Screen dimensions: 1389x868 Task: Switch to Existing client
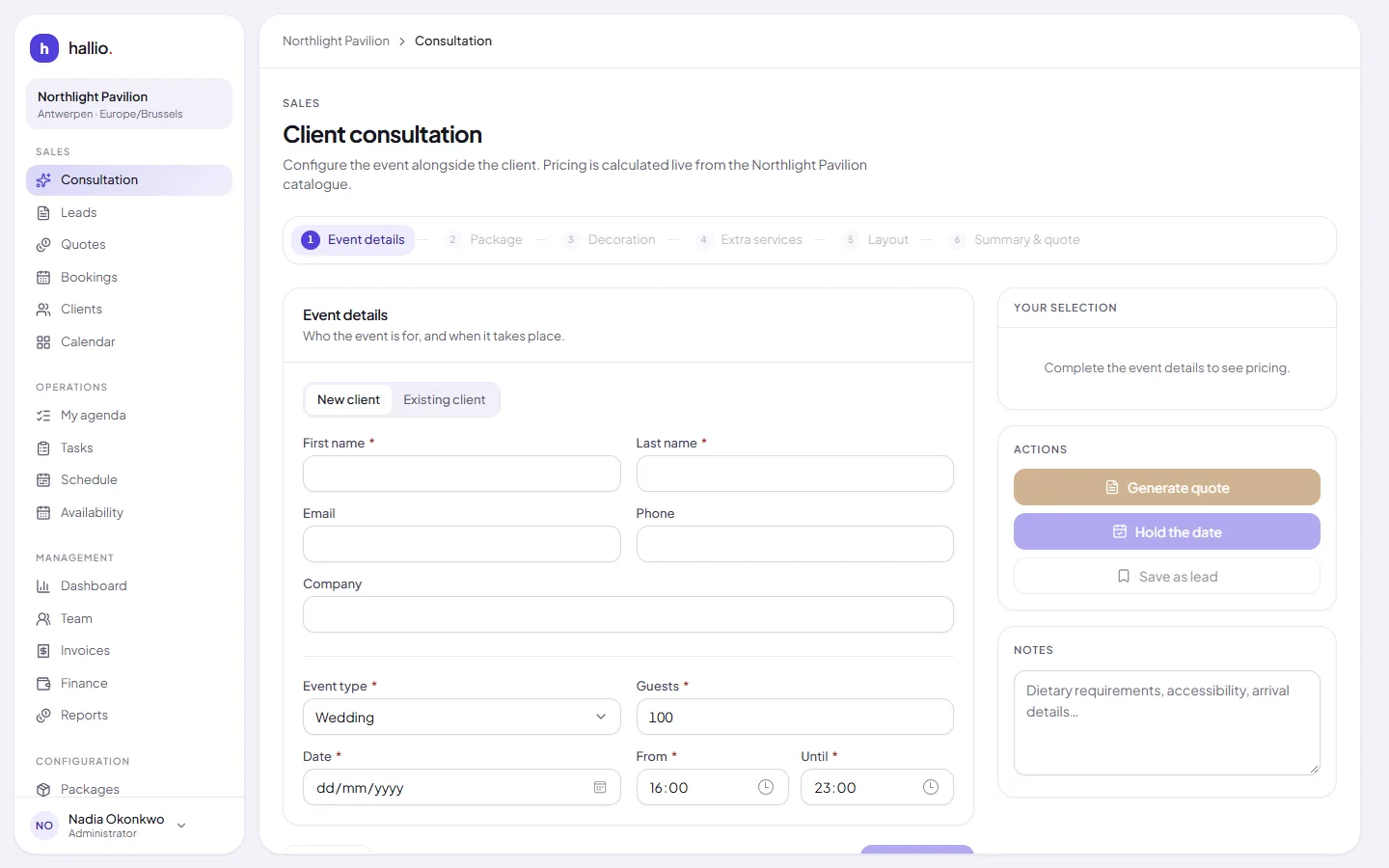click(445, 400)
